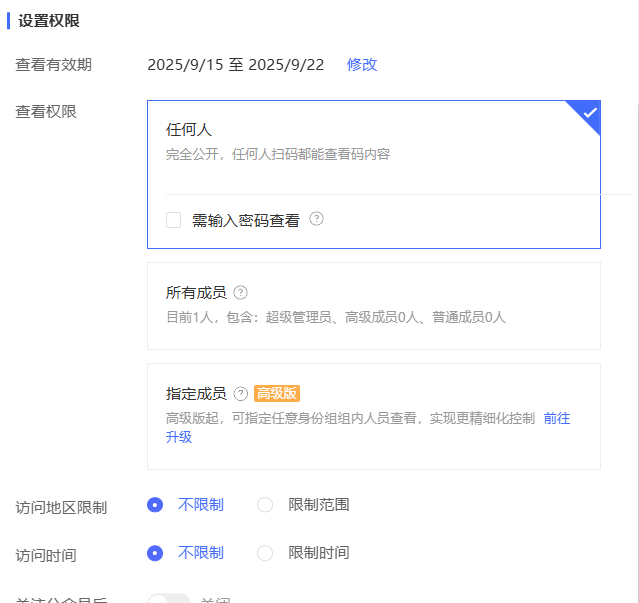Toggle the 关注公众号后 switch at bottom
Image resolution: width=639 pixels, height=603 pixels.
coord(168,600)
